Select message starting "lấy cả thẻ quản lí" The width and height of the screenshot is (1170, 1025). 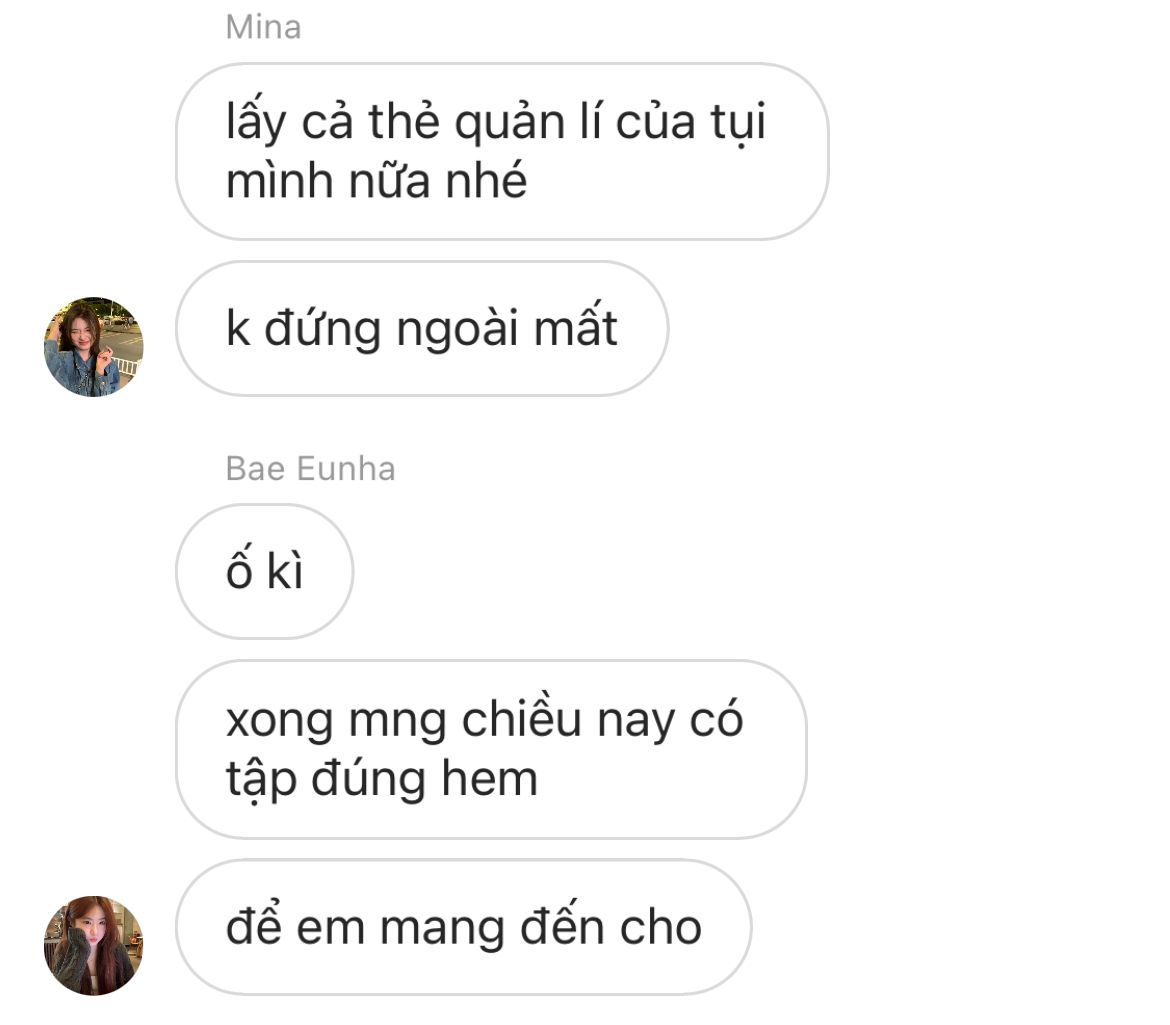click(x=502, y=151)
